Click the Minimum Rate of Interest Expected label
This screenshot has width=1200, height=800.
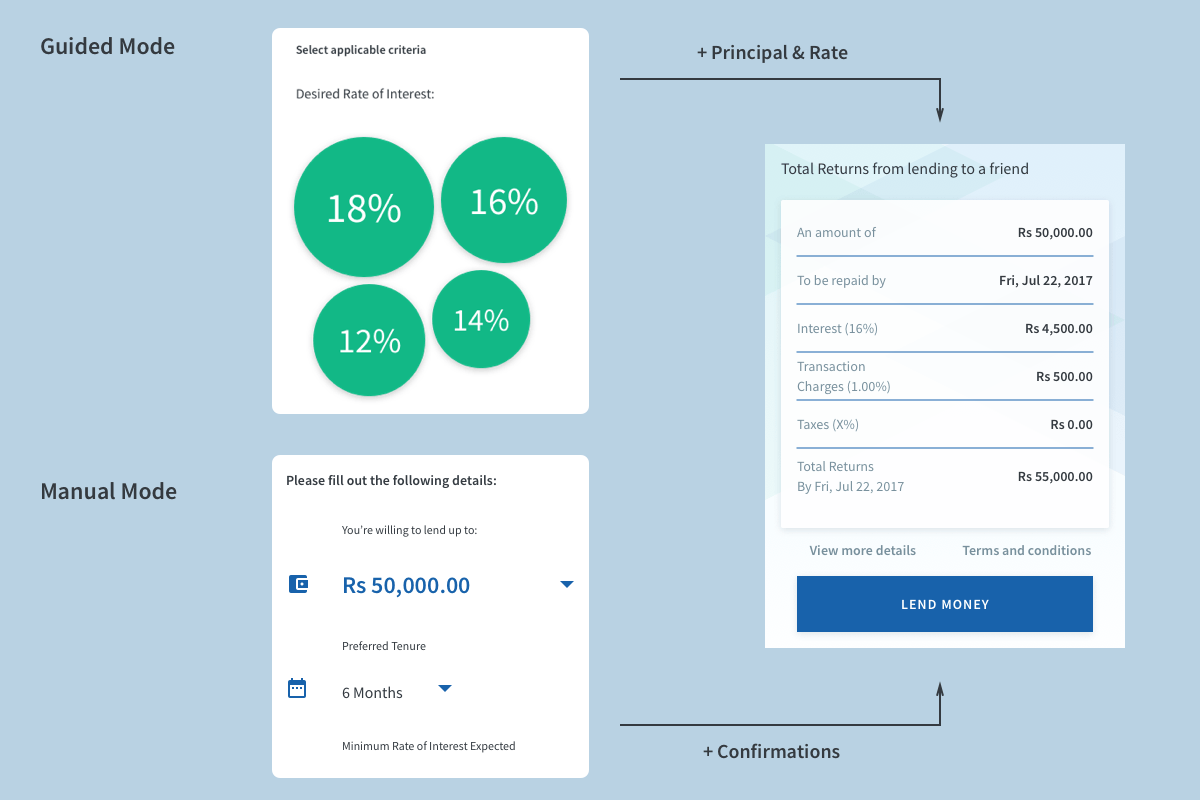(428, 746)
